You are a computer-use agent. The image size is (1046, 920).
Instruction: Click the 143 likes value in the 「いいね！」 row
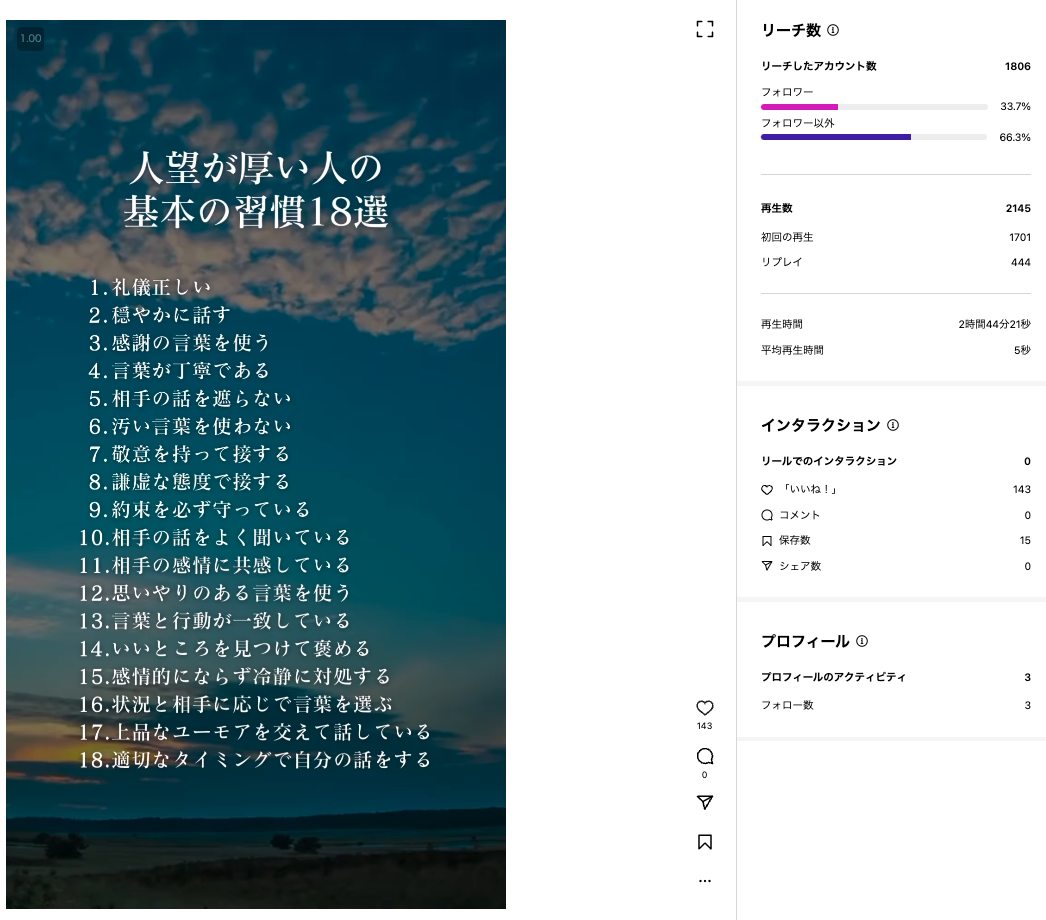[x=1021, y=489]
